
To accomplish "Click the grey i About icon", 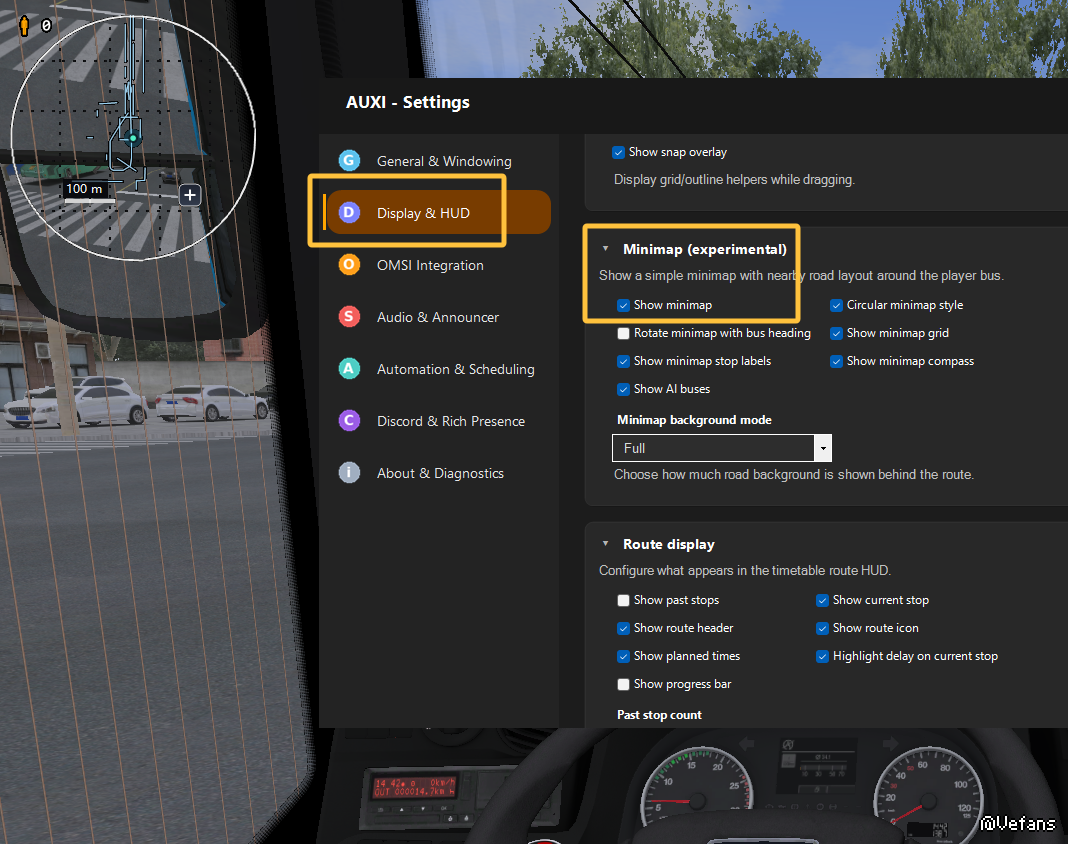I will [x=349, y=473].
